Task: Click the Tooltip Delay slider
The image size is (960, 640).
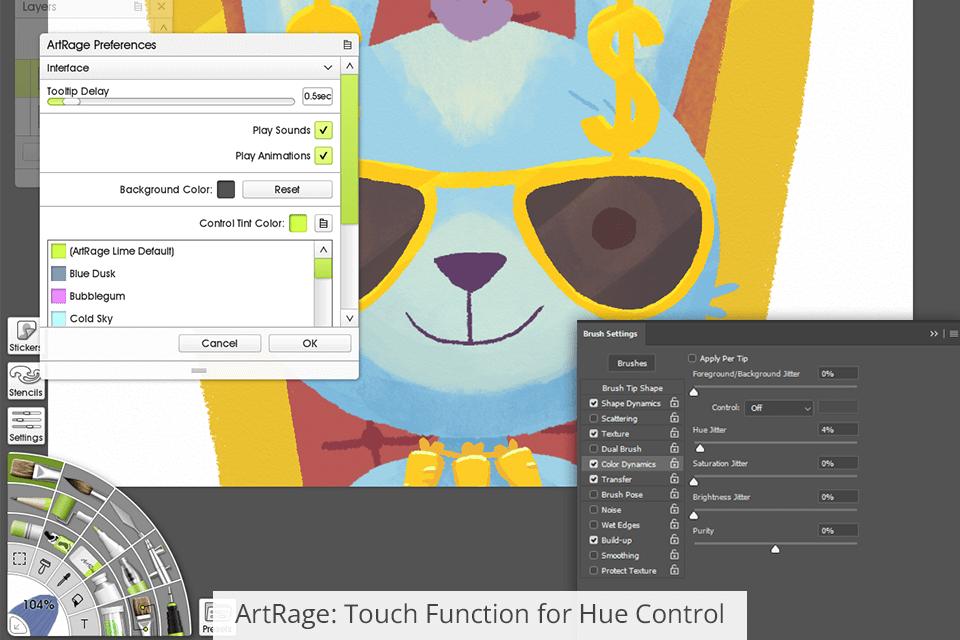Action: [x=171, y=102]
